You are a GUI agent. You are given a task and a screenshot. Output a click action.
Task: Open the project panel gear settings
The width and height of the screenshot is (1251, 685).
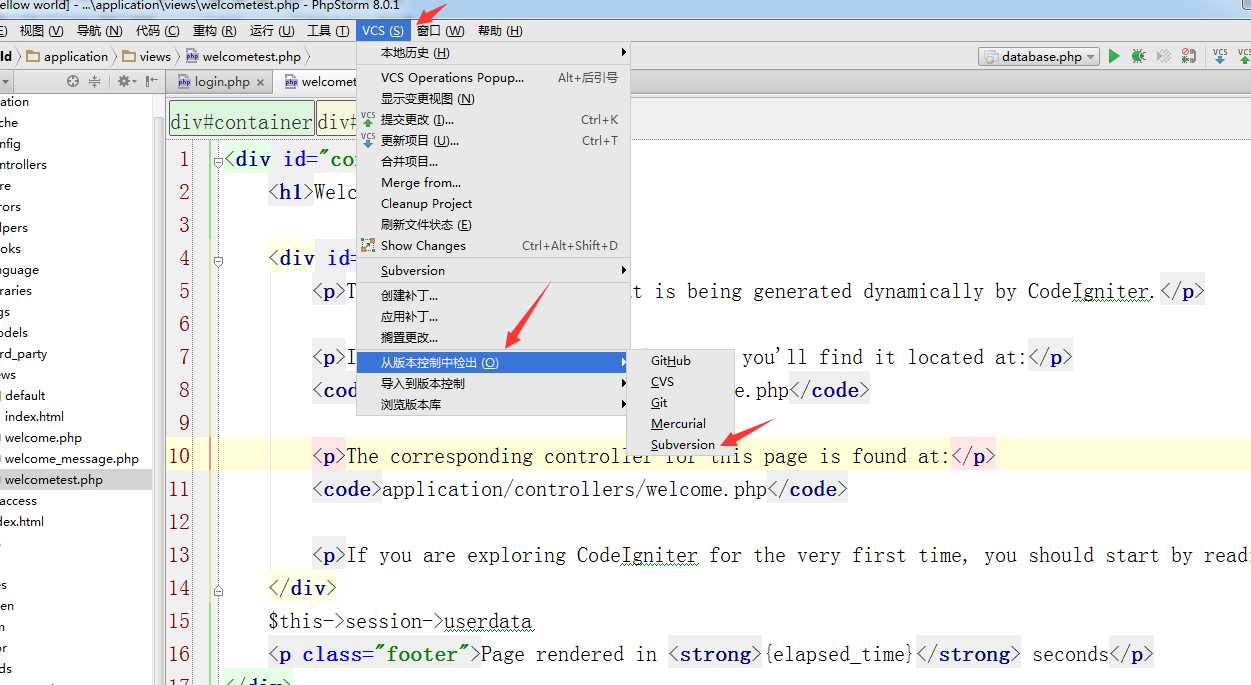[126, 82]
